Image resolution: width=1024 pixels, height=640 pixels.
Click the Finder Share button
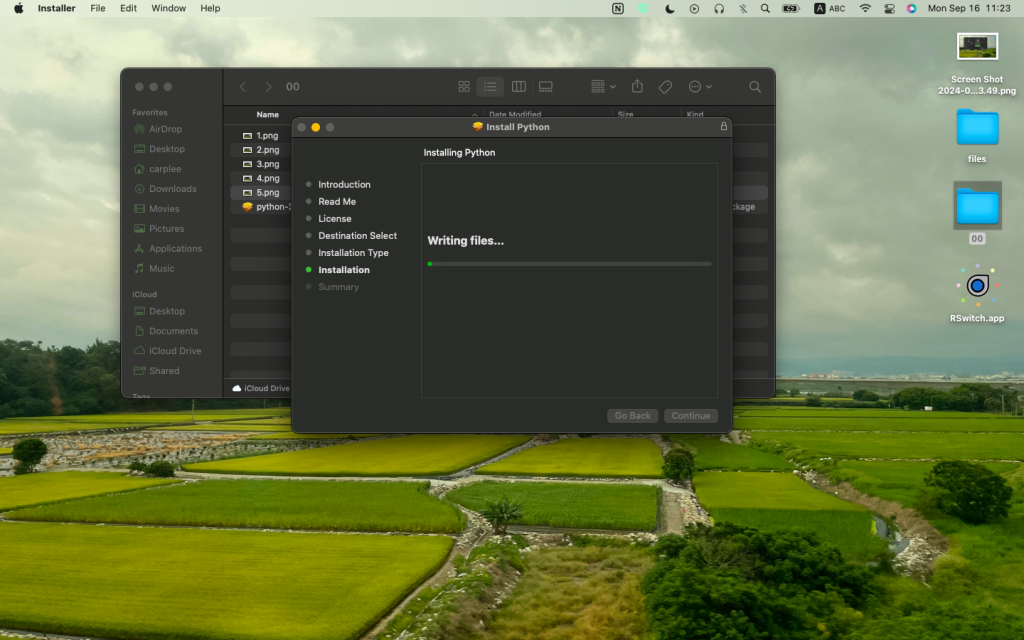point(637,87)
